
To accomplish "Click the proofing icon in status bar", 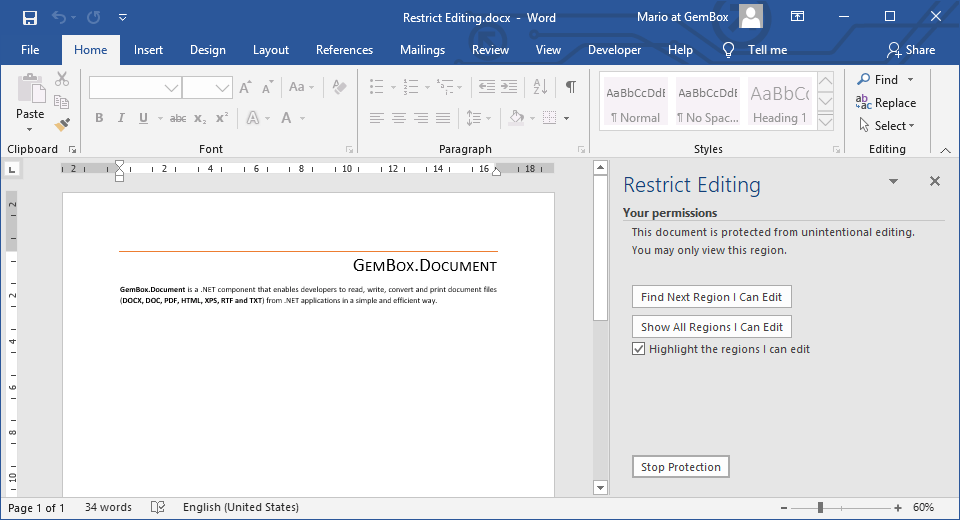I will pos(158,507).
